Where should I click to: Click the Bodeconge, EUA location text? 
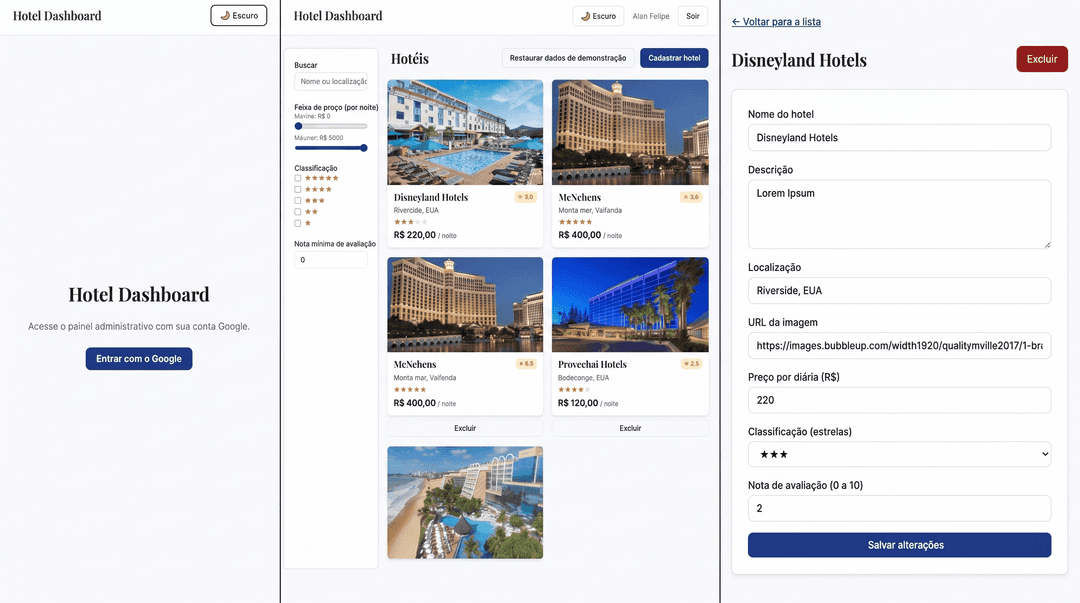[583, 378]
